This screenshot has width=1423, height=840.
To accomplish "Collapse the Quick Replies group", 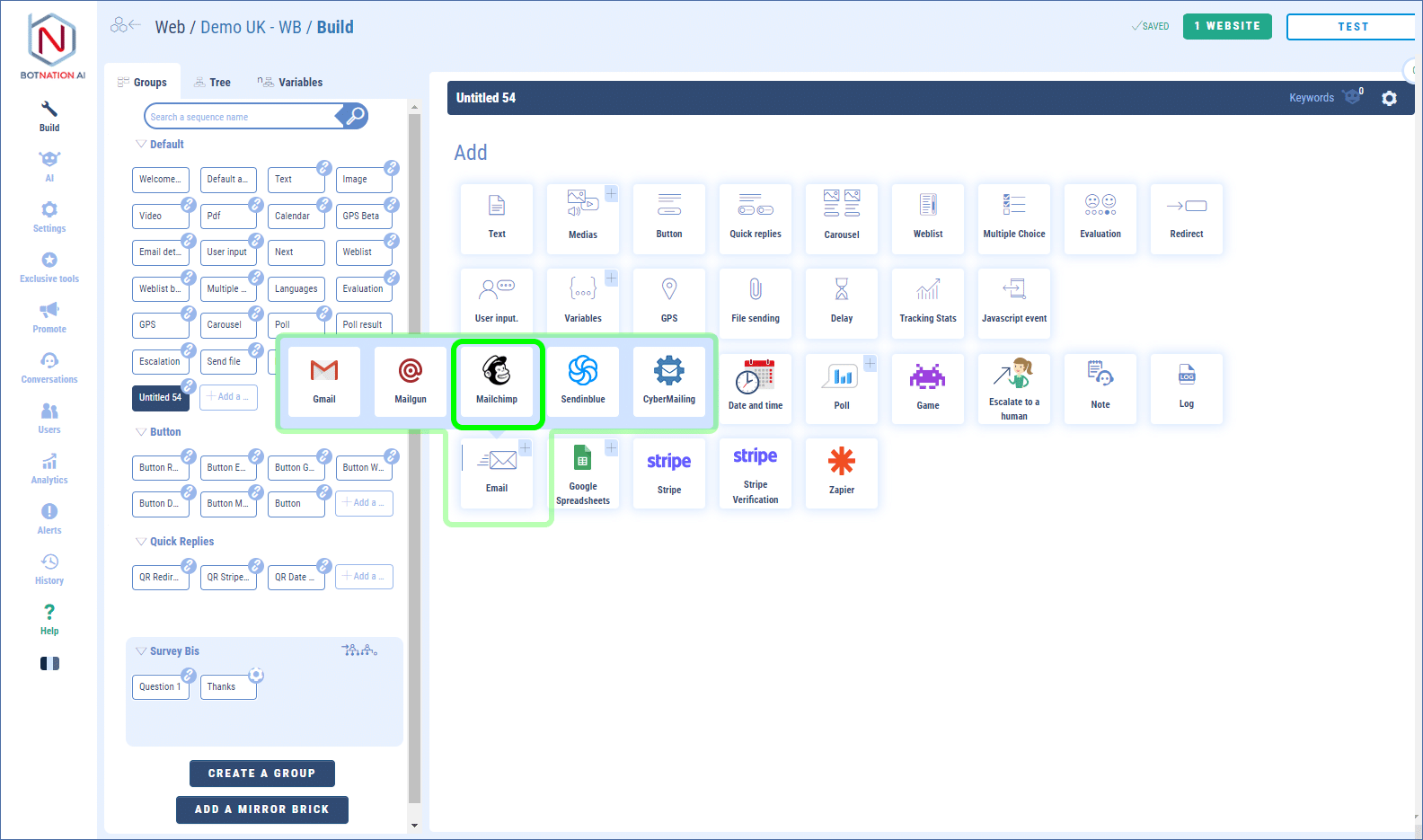I will tap(141, 542).
